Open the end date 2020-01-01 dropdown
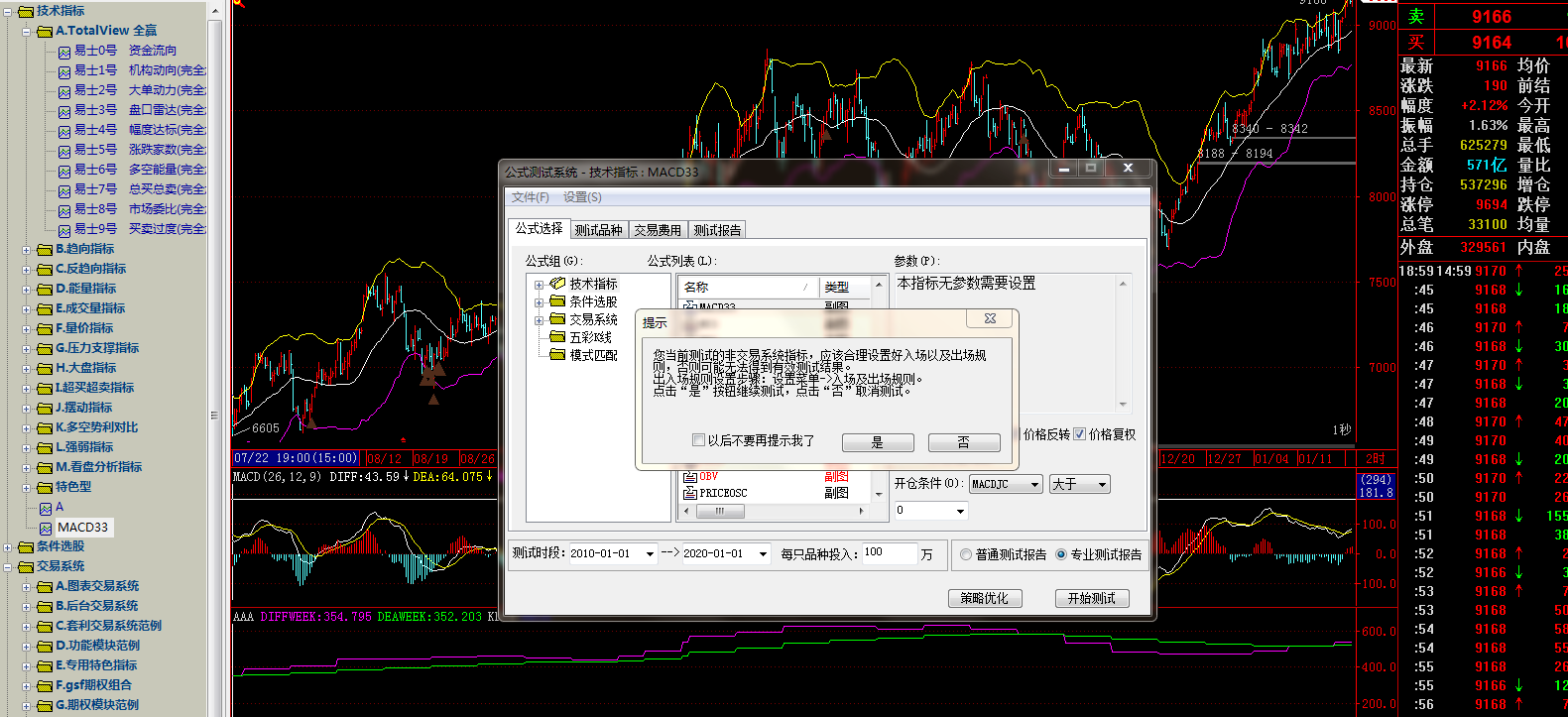Viewport: 1568px width, 717px height. (763, 554)
